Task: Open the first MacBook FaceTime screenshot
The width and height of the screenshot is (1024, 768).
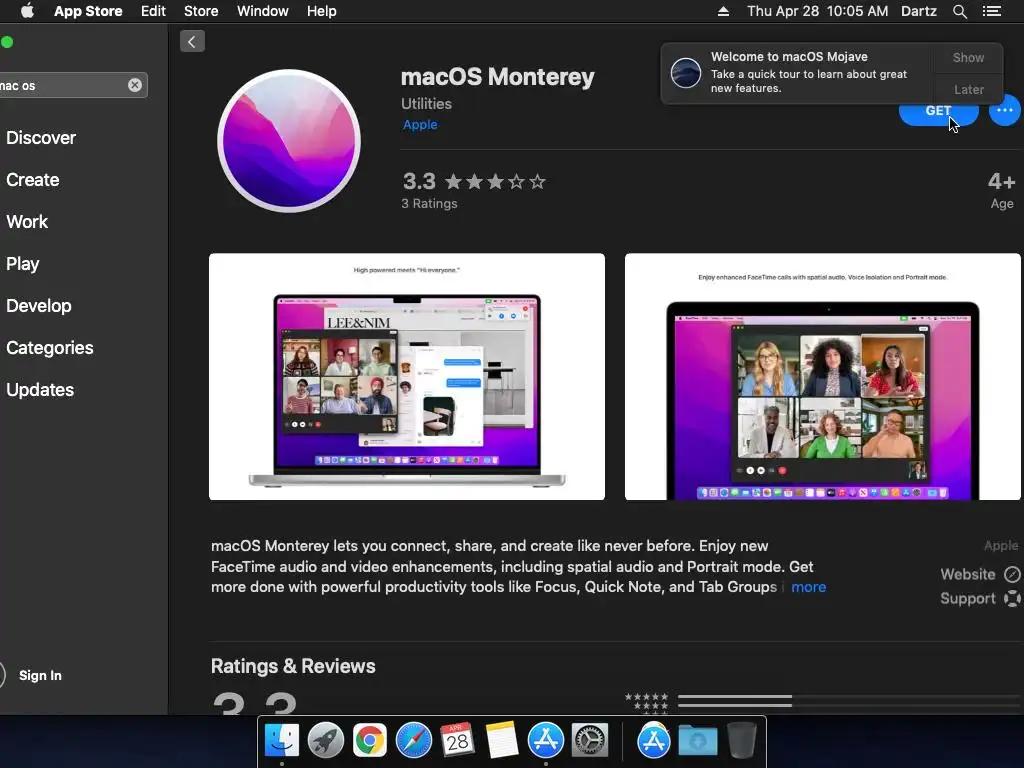Action: pos(407,377)
